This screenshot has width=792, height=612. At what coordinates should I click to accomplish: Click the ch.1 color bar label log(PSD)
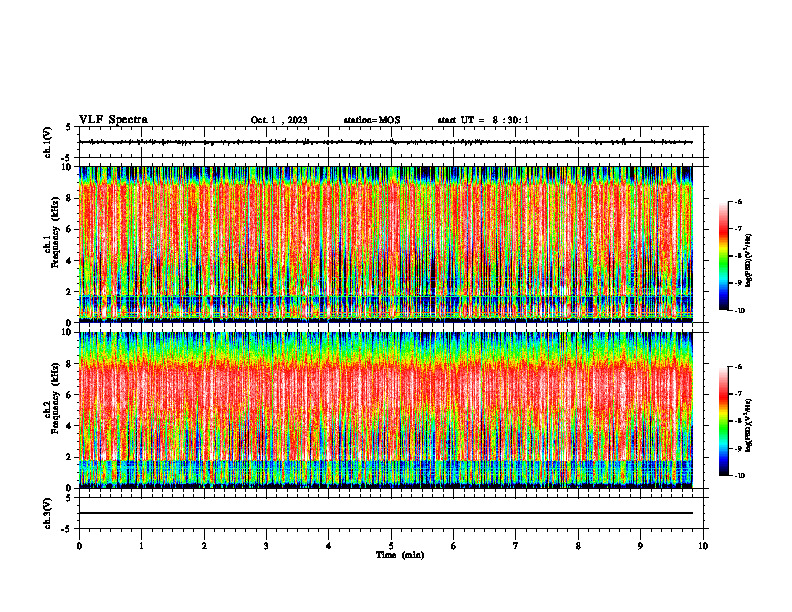coord(749,260)
